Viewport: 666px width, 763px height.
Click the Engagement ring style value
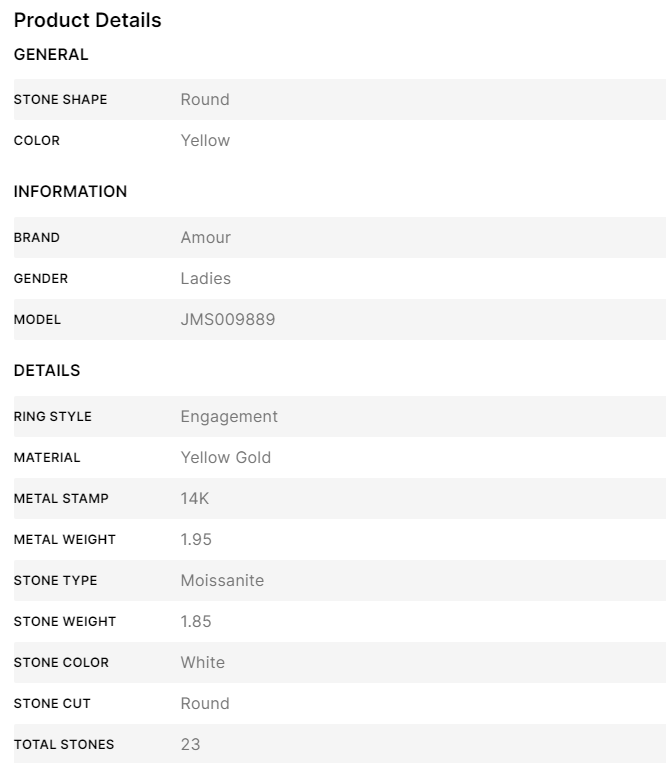229,417
